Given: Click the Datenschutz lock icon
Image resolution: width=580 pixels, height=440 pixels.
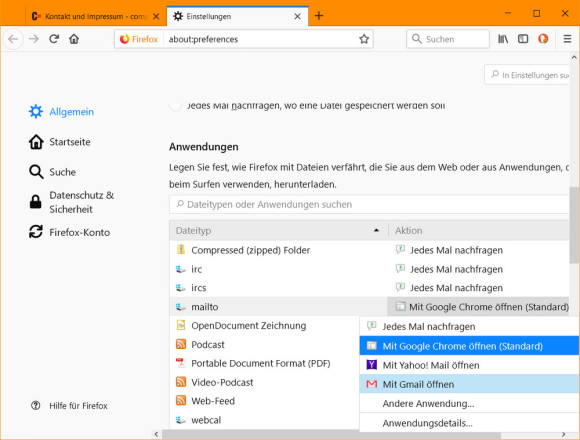Looking at the screenshot, I should (x=36, y=202).
